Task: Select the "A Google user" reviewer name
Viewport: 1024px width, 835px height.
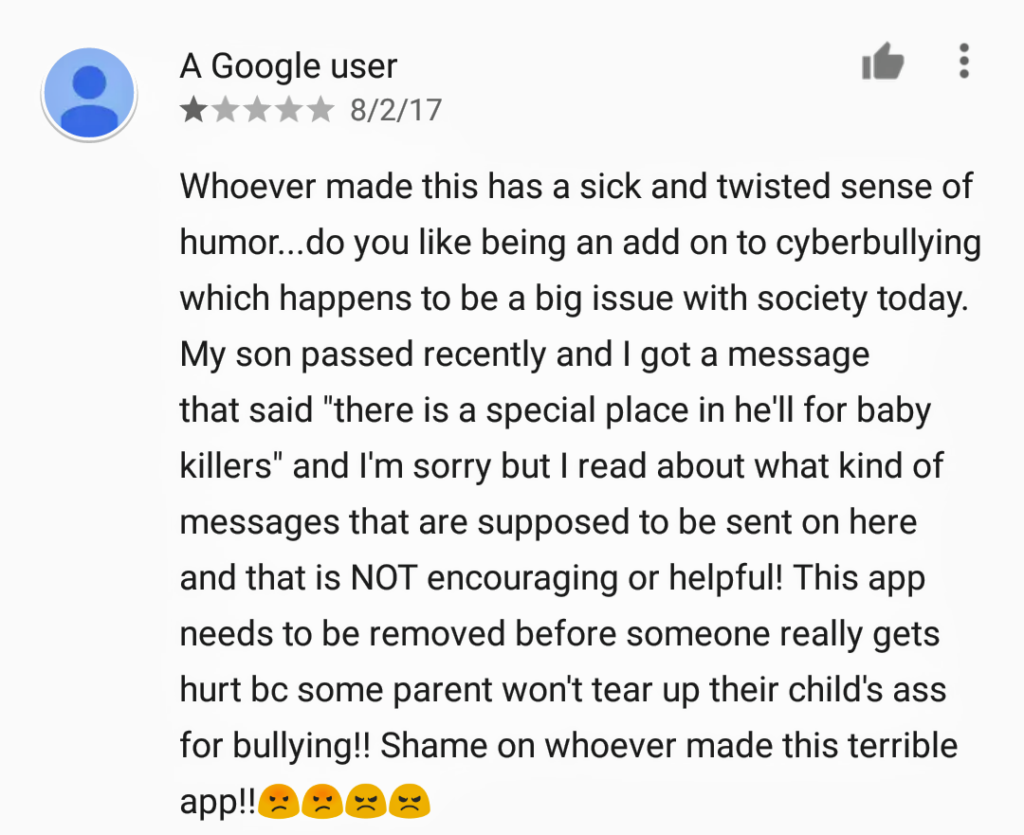Action: [x=288, y=66]
